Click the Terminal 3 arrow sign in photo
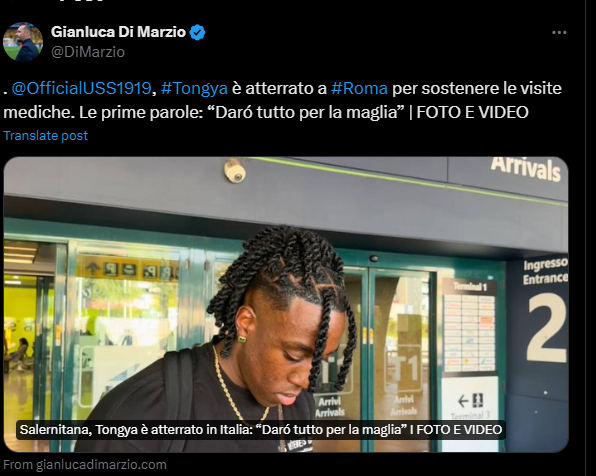 tap(470, 407)
